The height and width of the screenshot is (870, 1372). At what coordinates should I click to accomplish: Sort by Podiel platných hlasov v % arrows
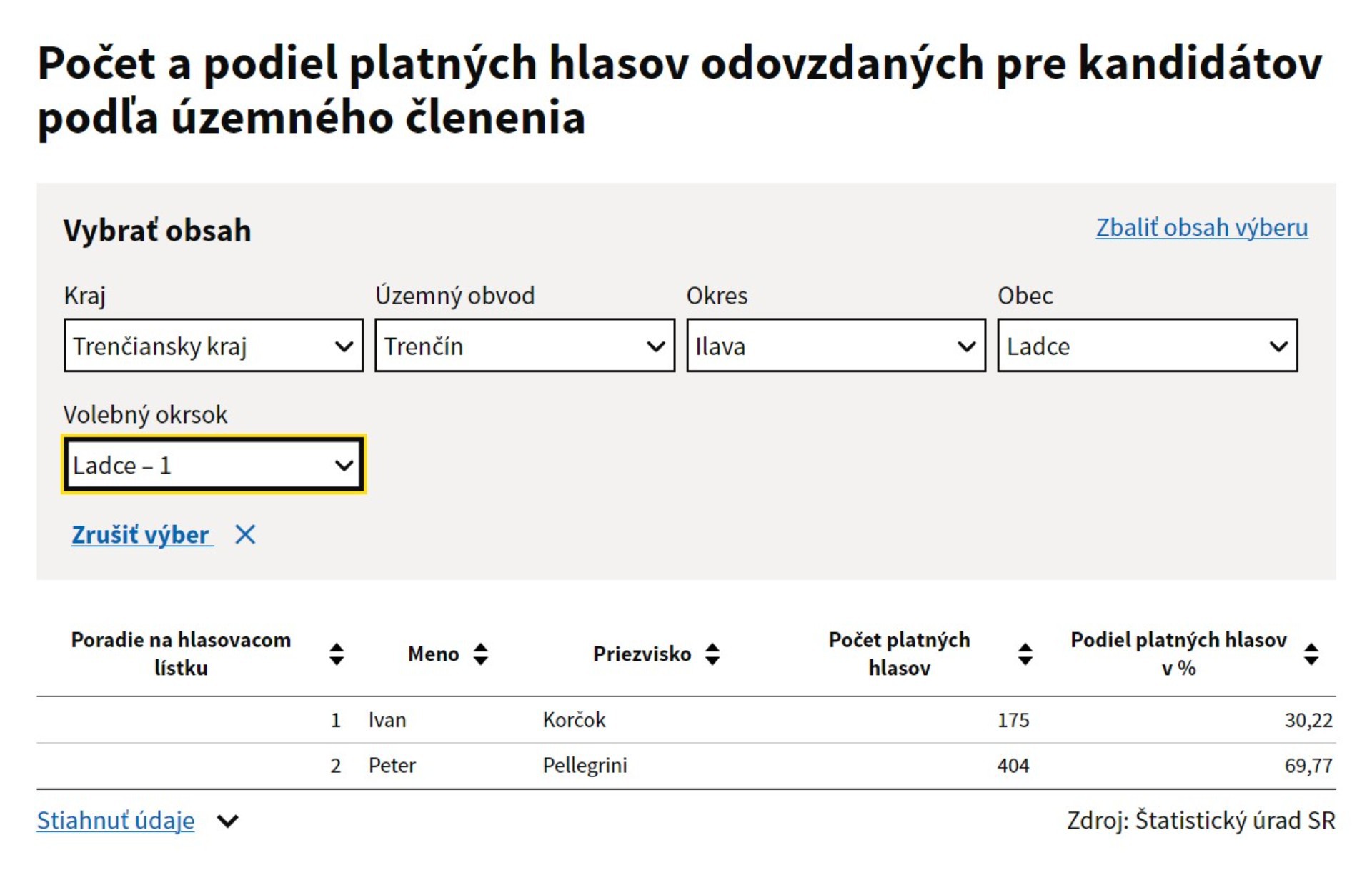click(1311, 654)
